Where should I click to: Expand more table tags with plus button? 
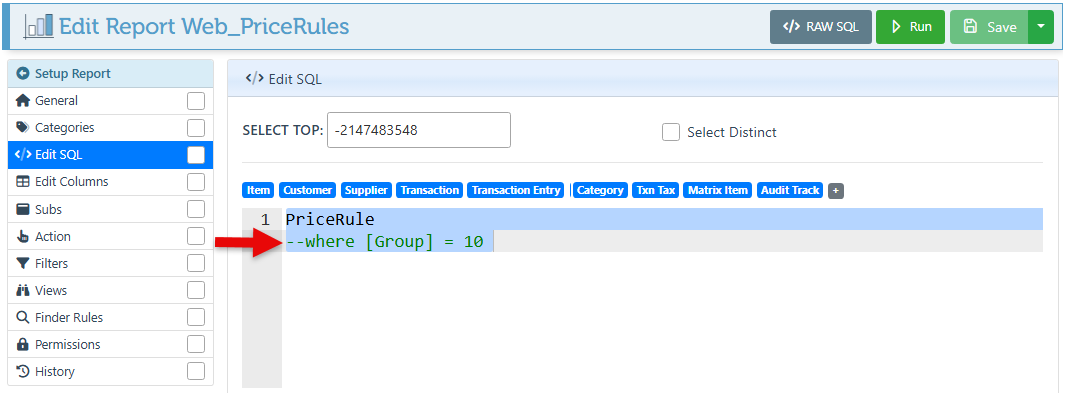(836, 191)
